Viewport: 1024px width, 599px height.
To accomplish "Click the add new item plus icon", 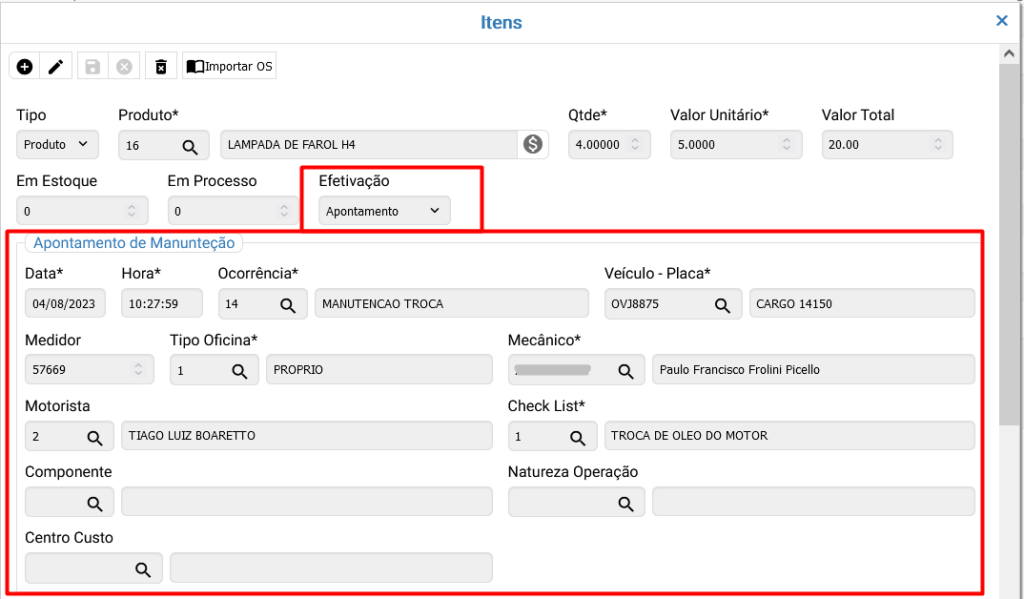I will point(25,67).
